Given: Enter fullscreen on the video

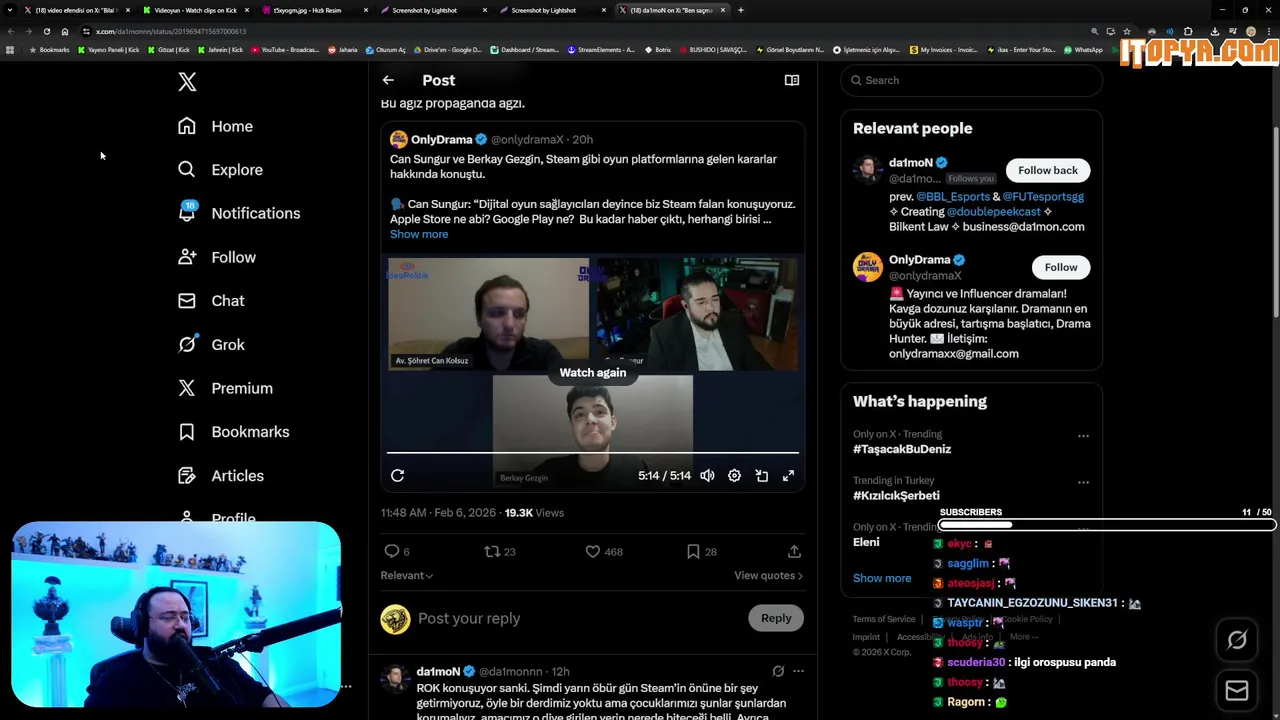Looking at the screenshot, I should (x=788, y=476).
